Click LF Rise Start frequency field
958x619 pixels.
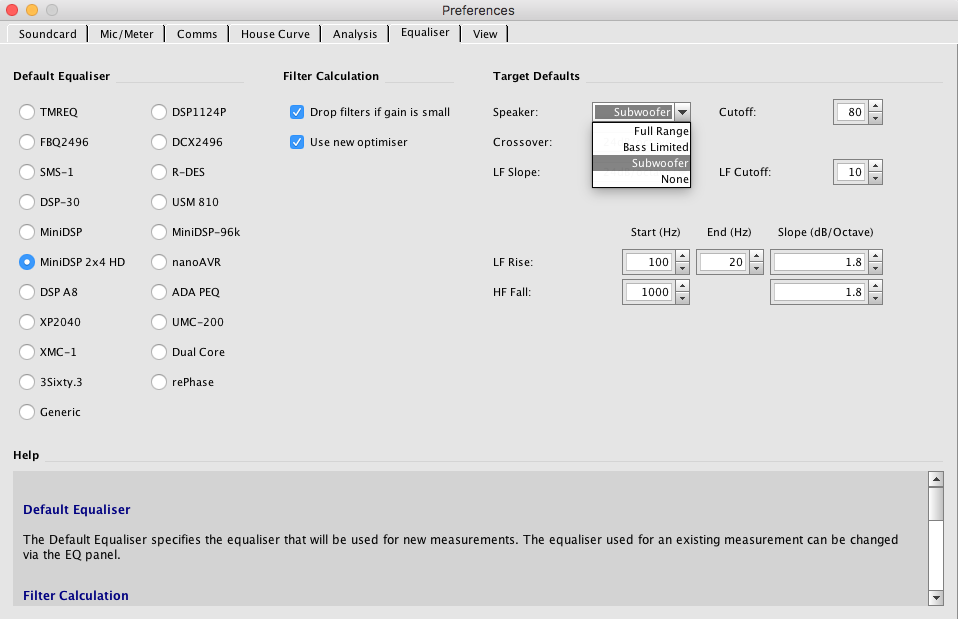coord(649,262)
